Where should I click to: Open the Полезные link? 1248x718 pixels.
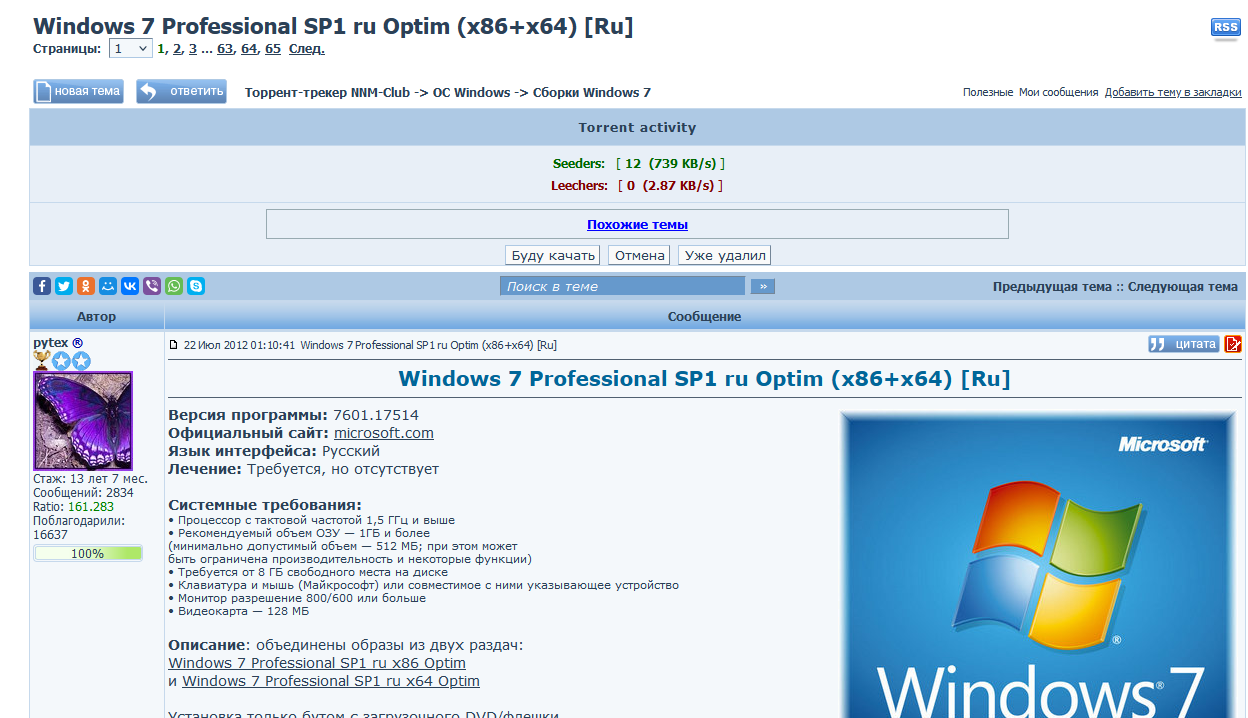click(x=988, y=92)
